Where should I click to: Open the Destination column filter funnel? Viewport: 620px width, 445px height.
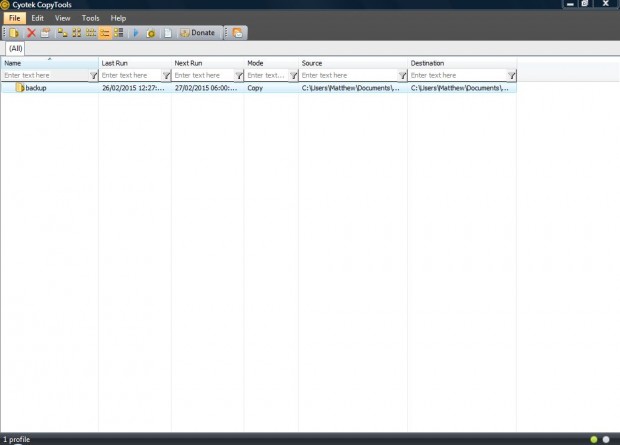click(511, 76)
